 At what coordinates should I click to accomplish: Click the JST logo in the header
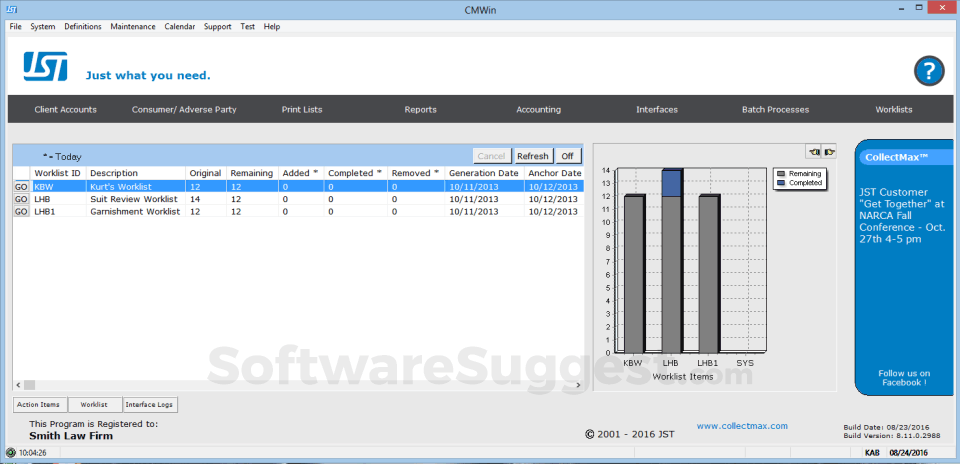click(45, 66)
